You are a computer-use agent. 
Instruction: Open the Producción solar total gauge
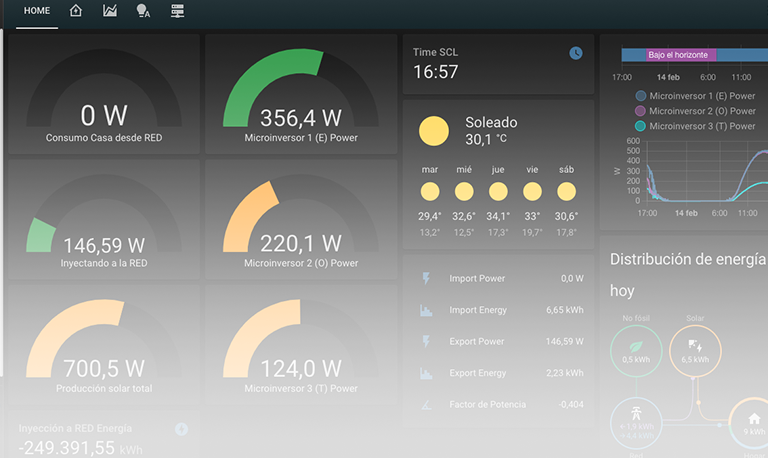coord(104,345)
